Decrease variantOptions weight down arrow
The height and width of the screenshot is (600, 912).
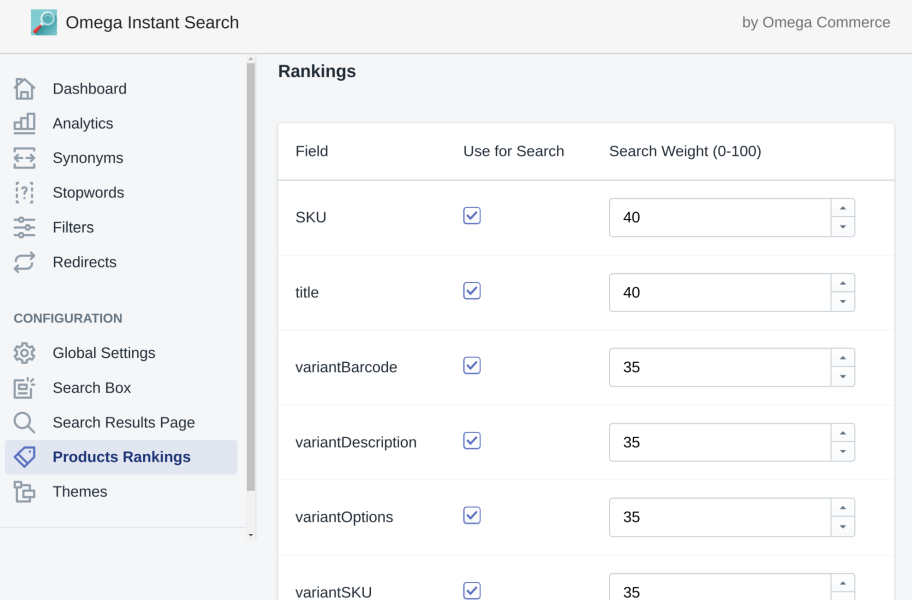pyautogui.click(x=843, y=527)
